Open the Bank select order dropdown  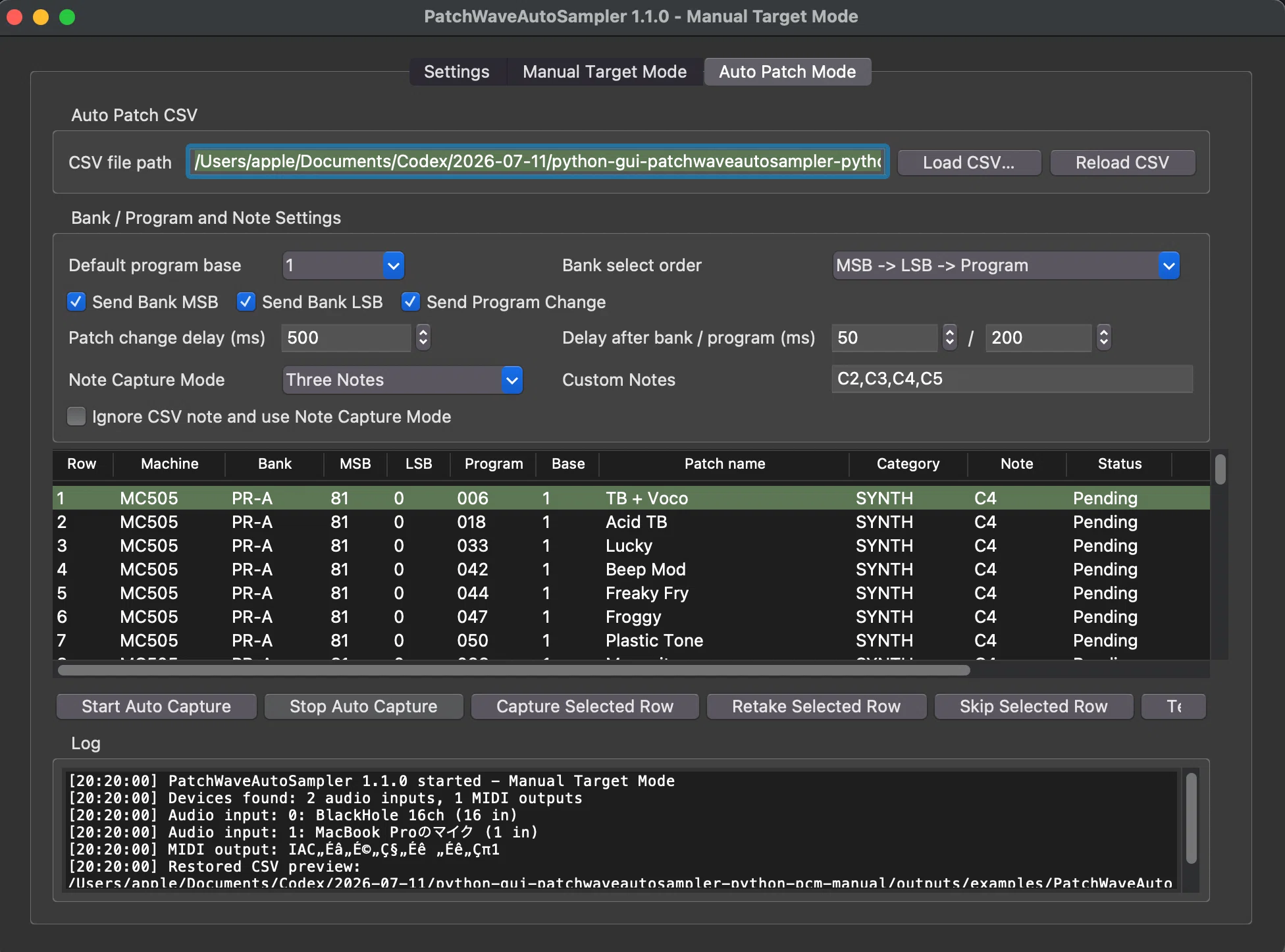tap(1006, 265)
